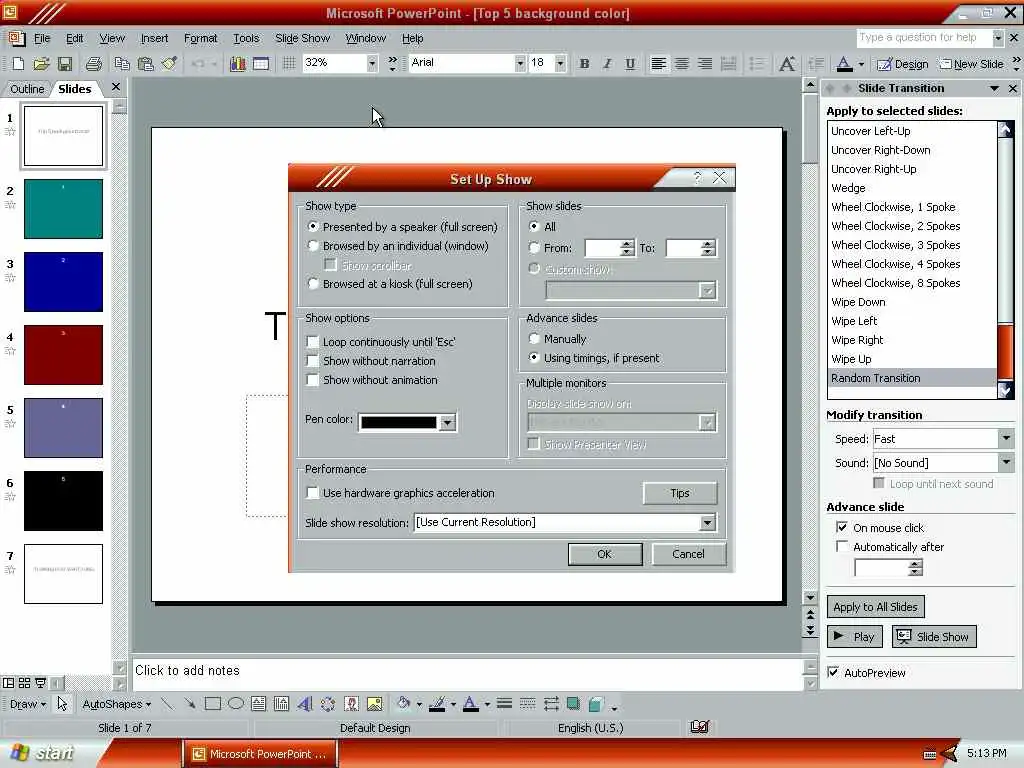The image size is (1024, 768).
Task: Open the Draw menu dropdown
Action: pyautogui.click(x=28, y=704)
